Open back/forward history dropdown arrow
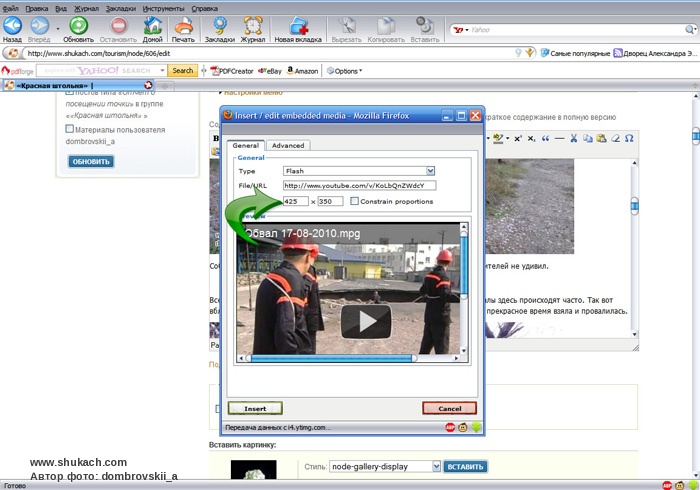This screenshot has height=490, width=700. click(x=58, y=29)
